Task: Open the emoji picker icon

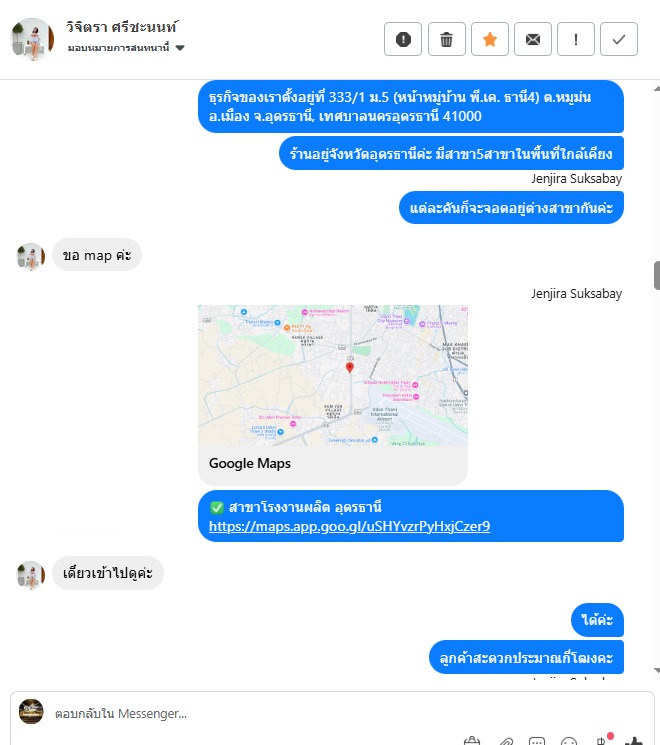Action: coord(569,741)
